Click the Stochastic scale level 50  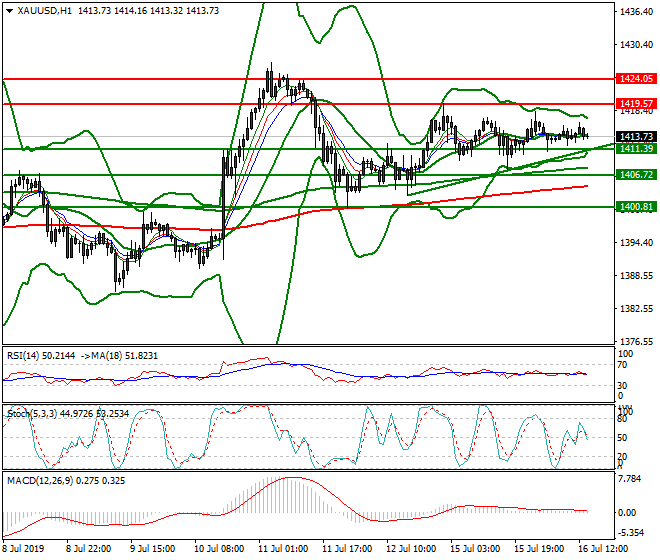click(622, 438)
